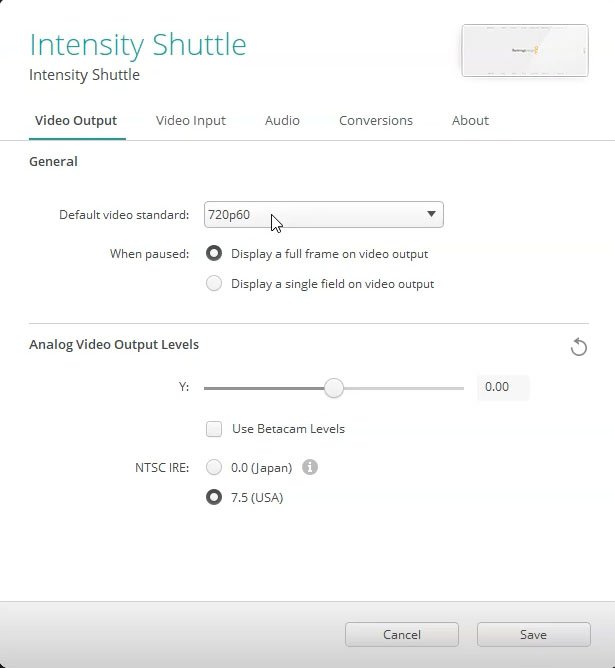Open the Default video standard dropdown showing 720p60
This screenshot has width=615, height=668.
323,214
